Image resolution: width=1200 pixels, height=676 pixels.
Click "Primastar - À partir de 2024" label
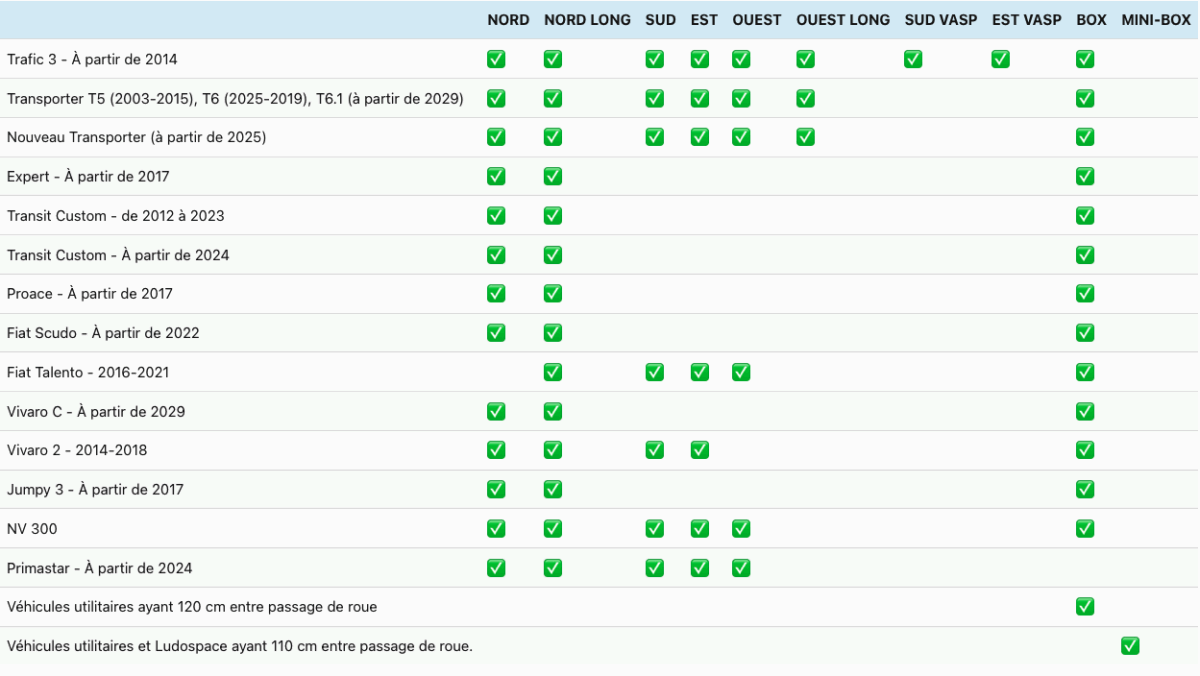click(x=100, y=568)
